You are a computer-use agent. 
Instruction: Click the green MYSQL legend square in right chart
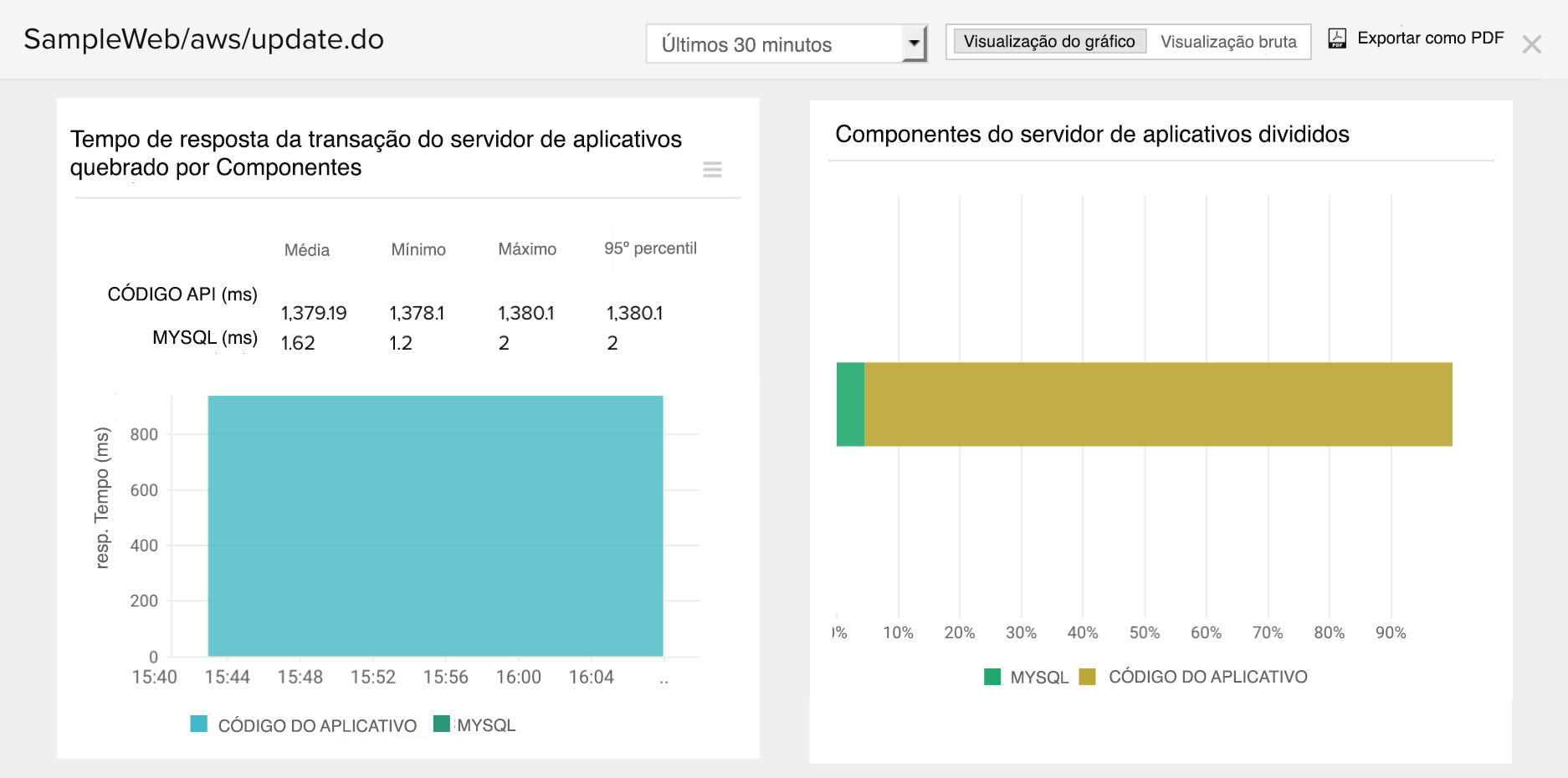(x=992, y=677)
